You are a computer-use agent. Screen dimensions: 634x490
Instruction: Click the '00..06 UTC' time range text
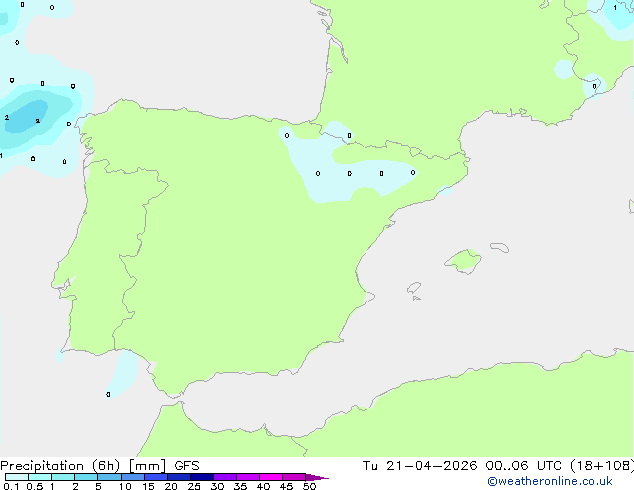pos(524,466)
